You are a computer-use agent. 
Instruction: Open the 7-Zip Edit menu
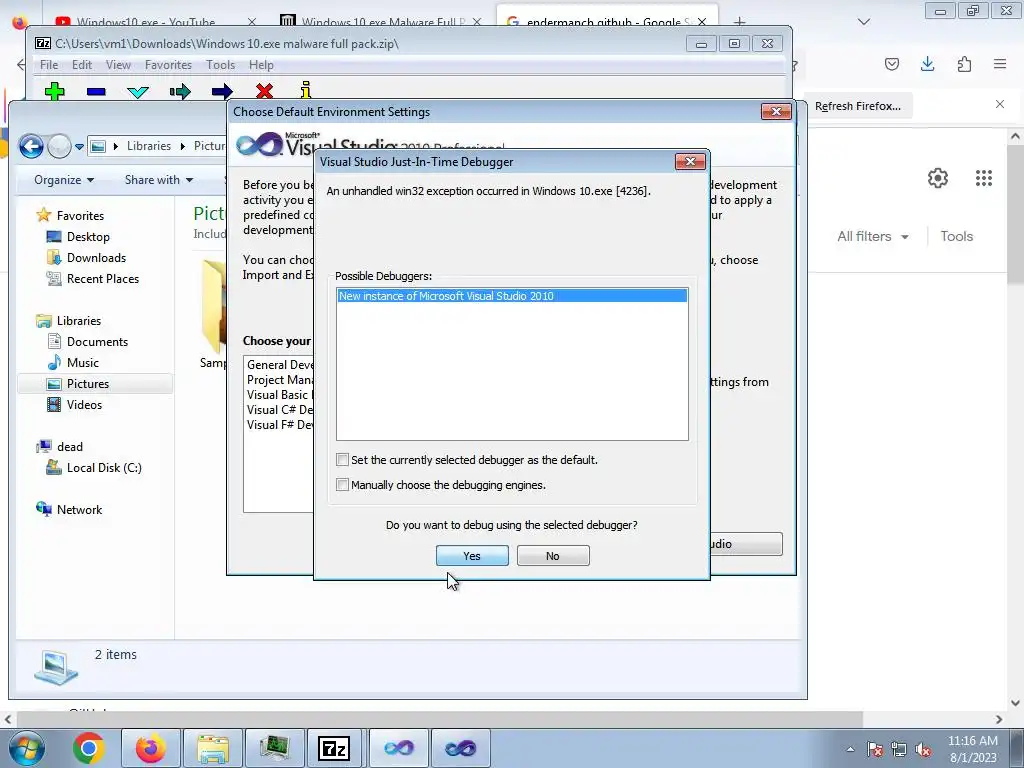[x=82, y=65]
